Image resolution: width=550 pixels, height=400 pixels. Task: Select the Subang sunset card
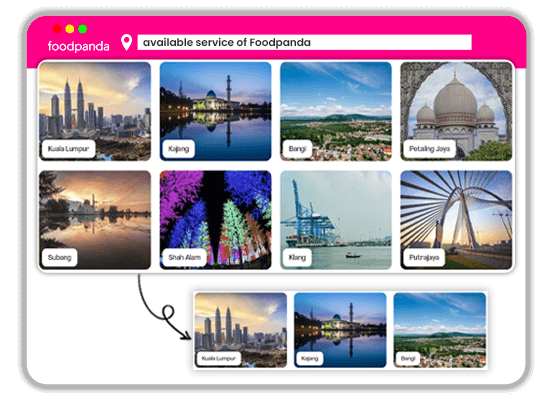95,220
